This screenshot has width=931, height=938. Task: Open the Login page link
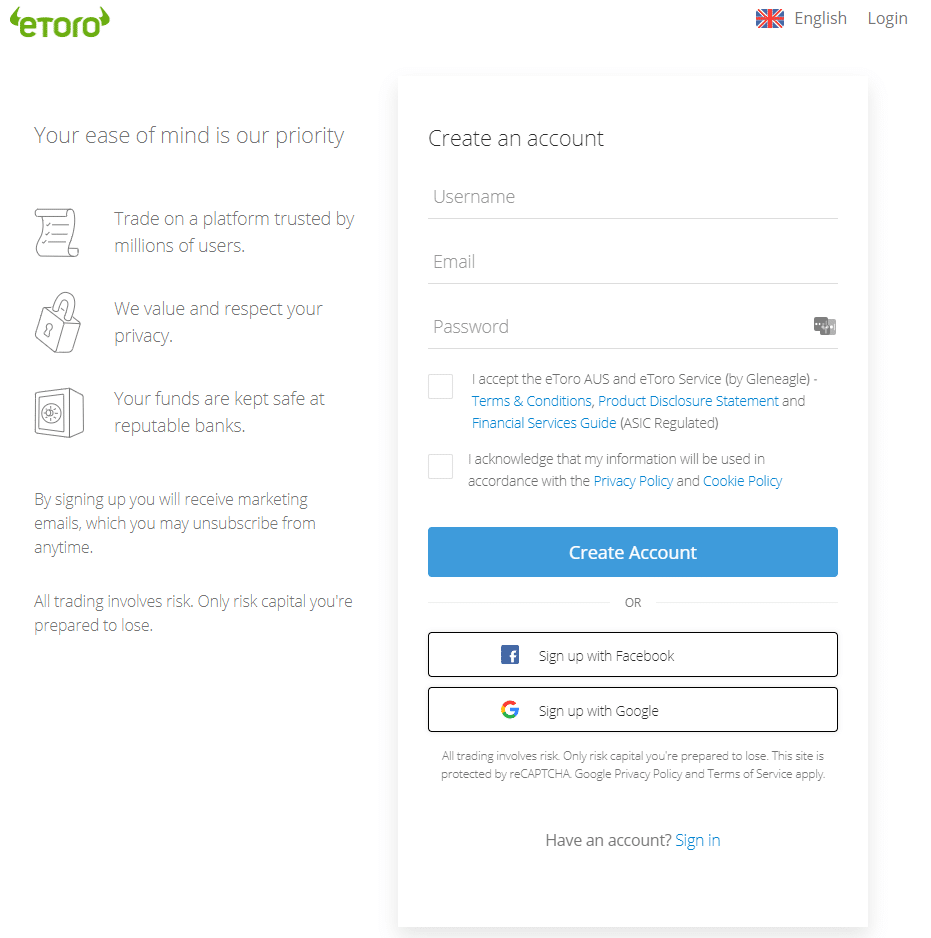(887, 19)
